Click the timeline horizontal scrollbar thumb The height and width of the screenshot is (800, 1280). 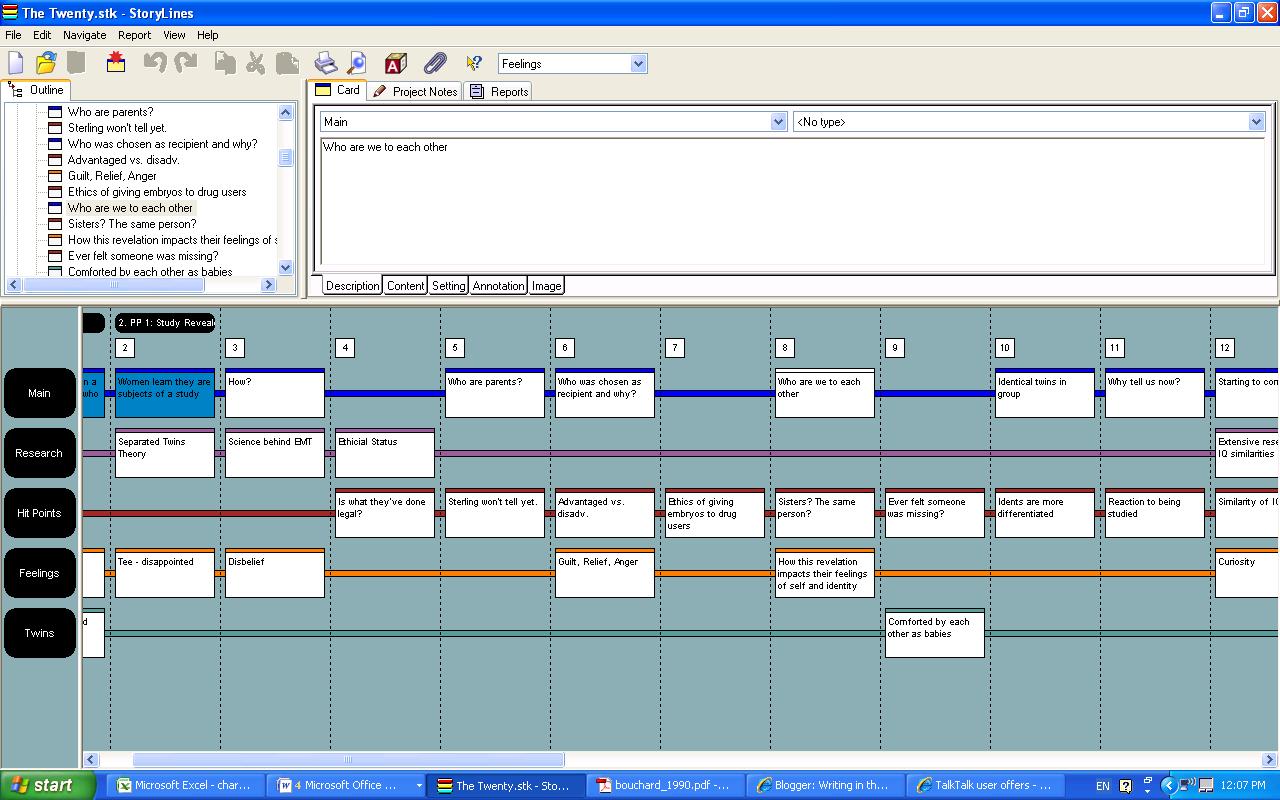tap(348, 760)
